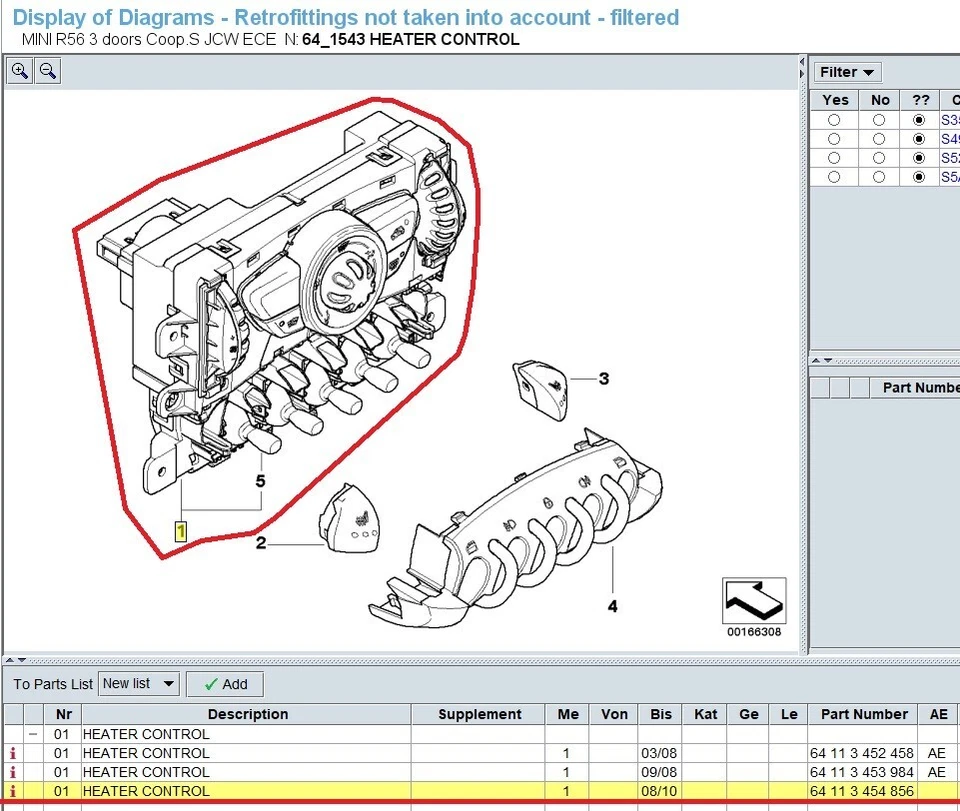
Task: Select No radio for S4 option row
Action: (x=879, y=139)
